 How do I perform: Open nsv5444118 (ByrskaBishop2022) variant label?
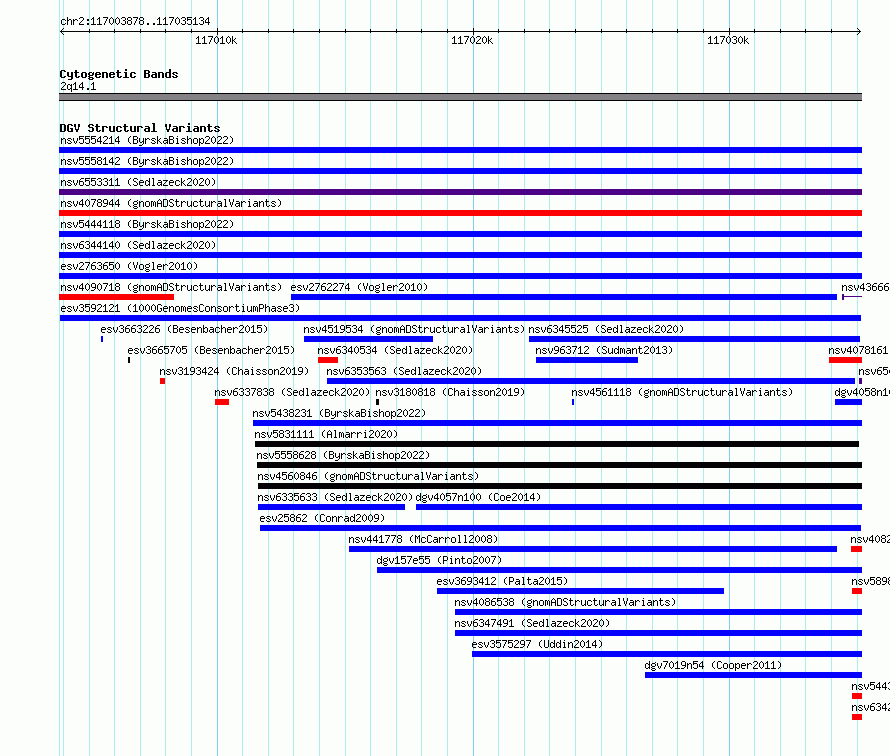pos(147,224)
